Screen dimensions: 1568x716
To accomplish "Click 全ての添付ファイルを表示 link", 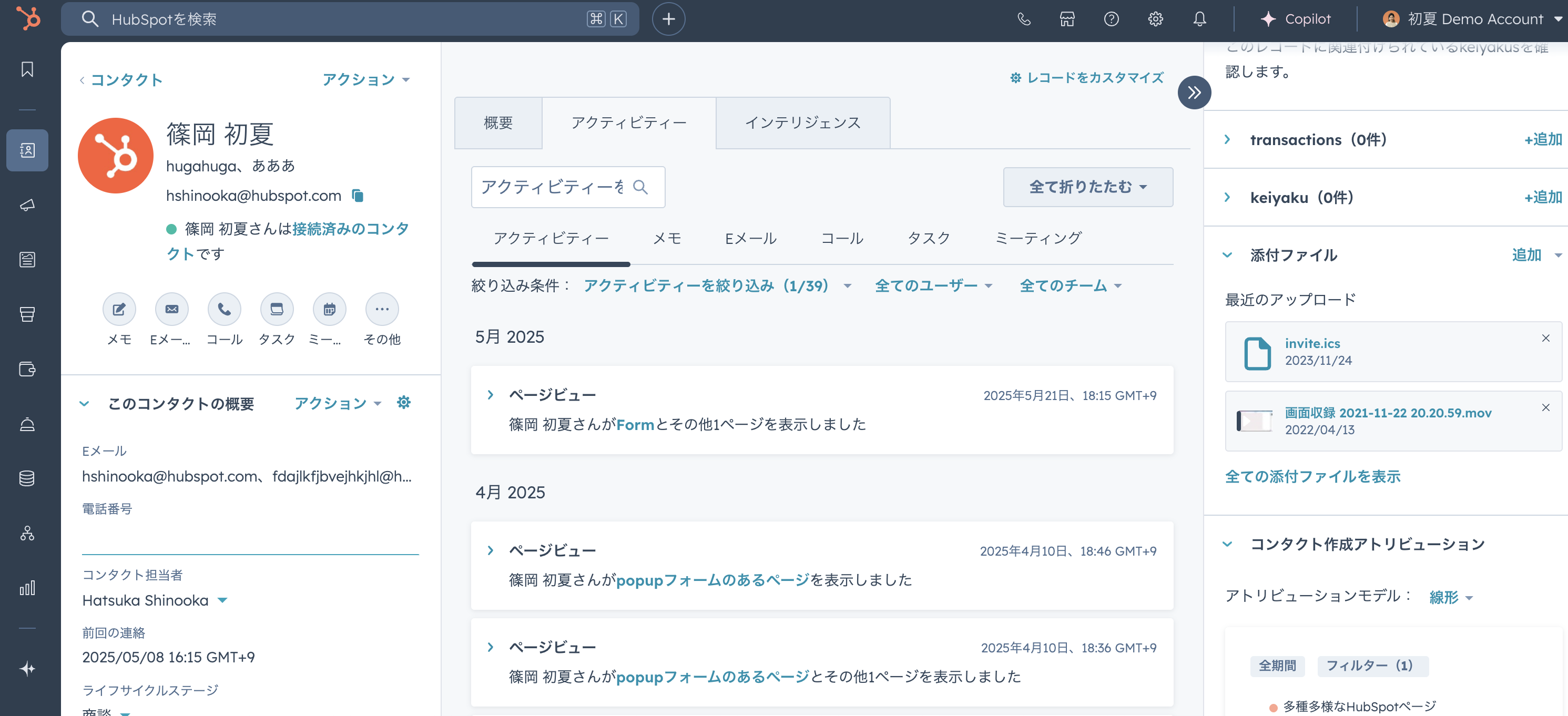I will [x=1312, y=476].
